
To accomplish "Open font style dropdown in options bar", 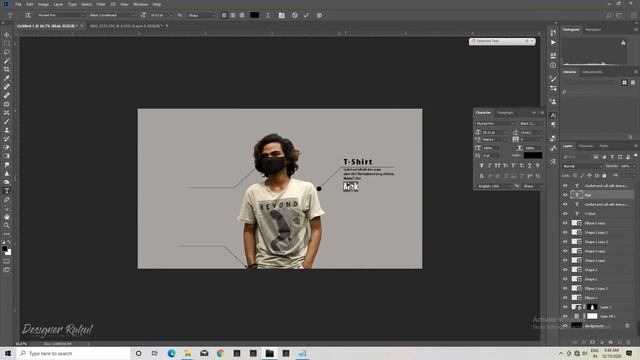I will 112,15.
